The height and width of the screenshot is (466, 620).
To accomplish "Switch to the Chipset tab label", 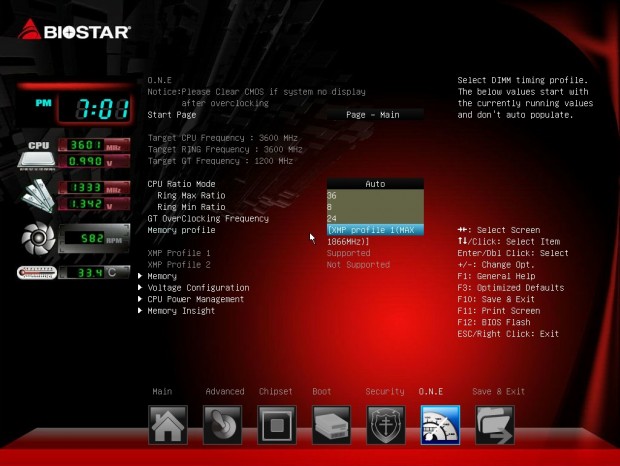I will tap(276, 391).
